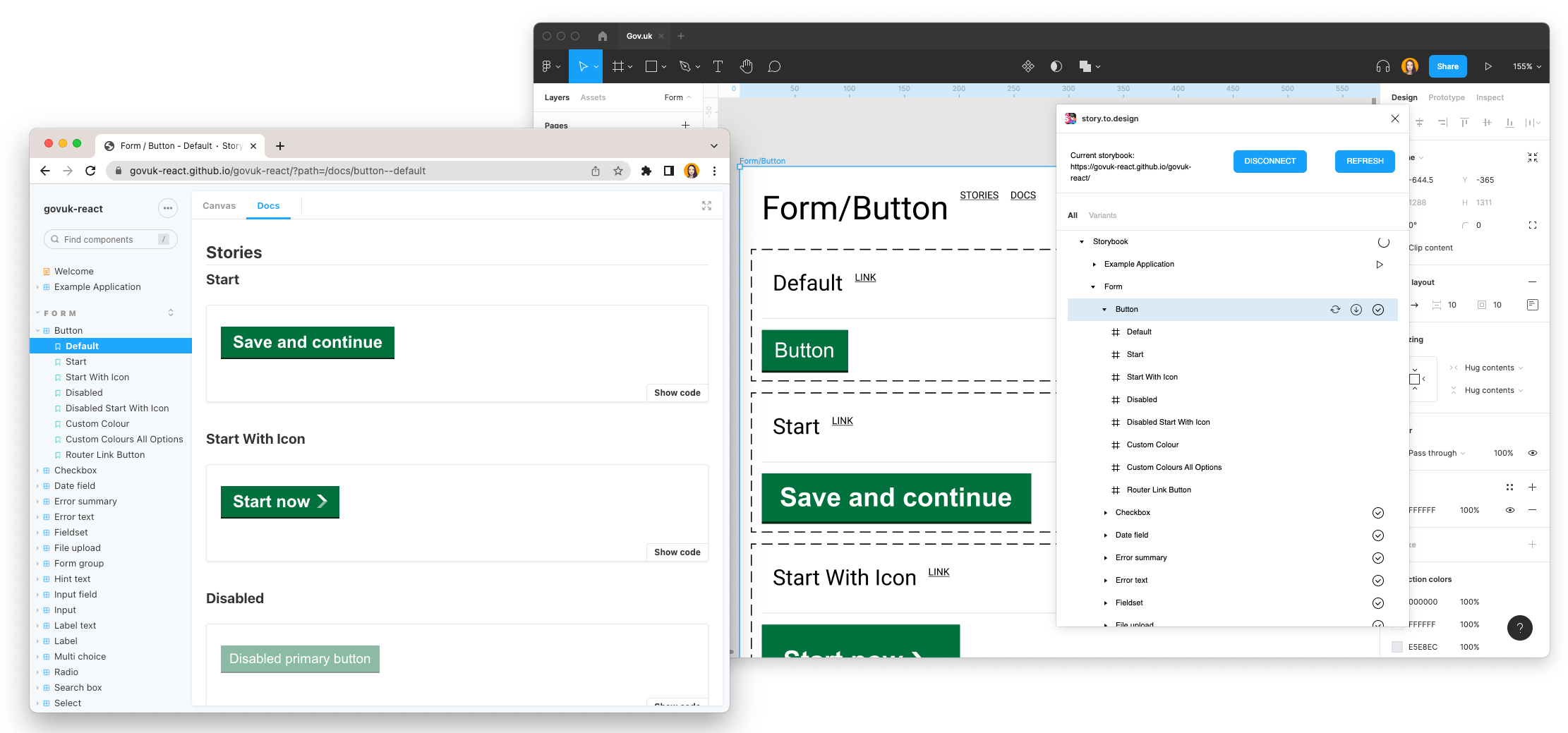Click the download icon on Button row
The height and width of the screenshot is (733, 1568).
[x=1356, y=310]
